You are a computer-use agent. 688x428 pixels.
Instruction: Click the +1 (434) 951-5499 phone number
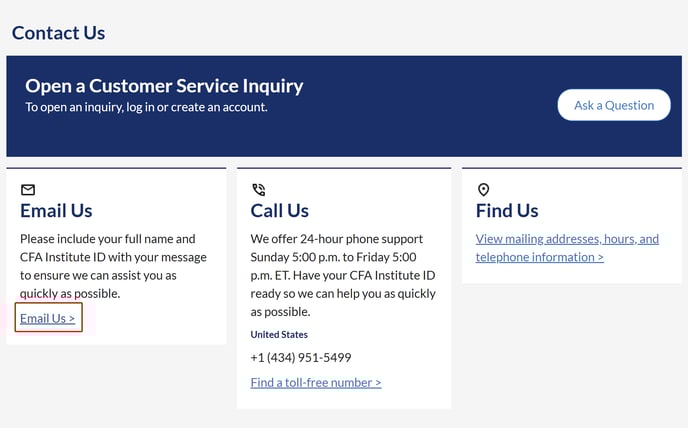coord(301,357)
